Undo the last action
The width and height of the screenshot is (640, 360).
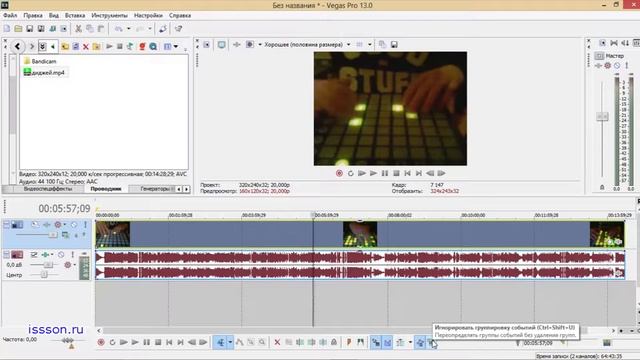point(118,29)
